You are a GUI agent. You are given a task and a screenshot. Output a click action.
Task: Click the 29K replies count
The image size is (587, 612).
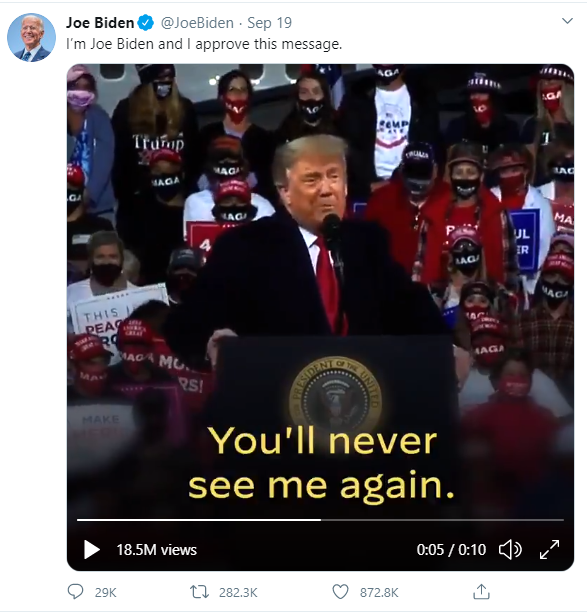click(x=105, y=592)
